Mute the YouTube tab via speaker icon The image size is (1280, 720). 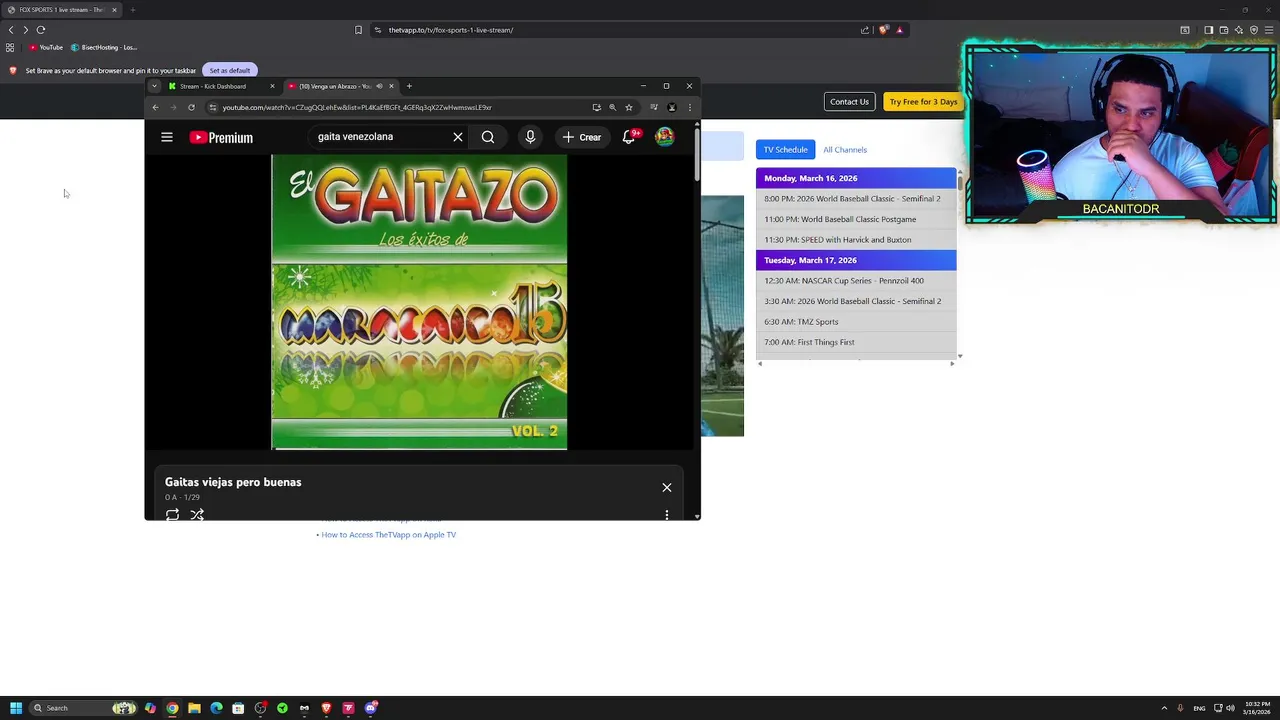(x=379, y=86)
